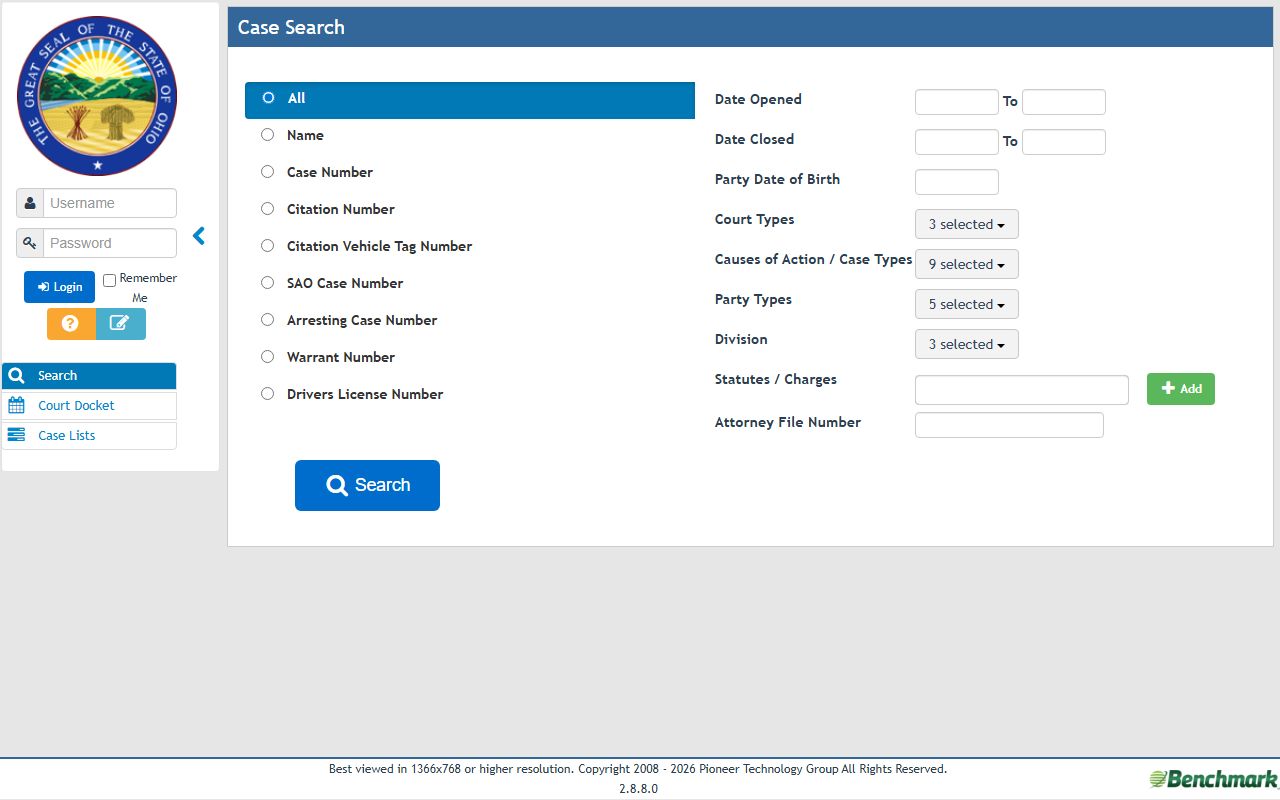1280x800 pixels.
Task: Click the calendar icon for Court Docket
Action: pos(16,405)
